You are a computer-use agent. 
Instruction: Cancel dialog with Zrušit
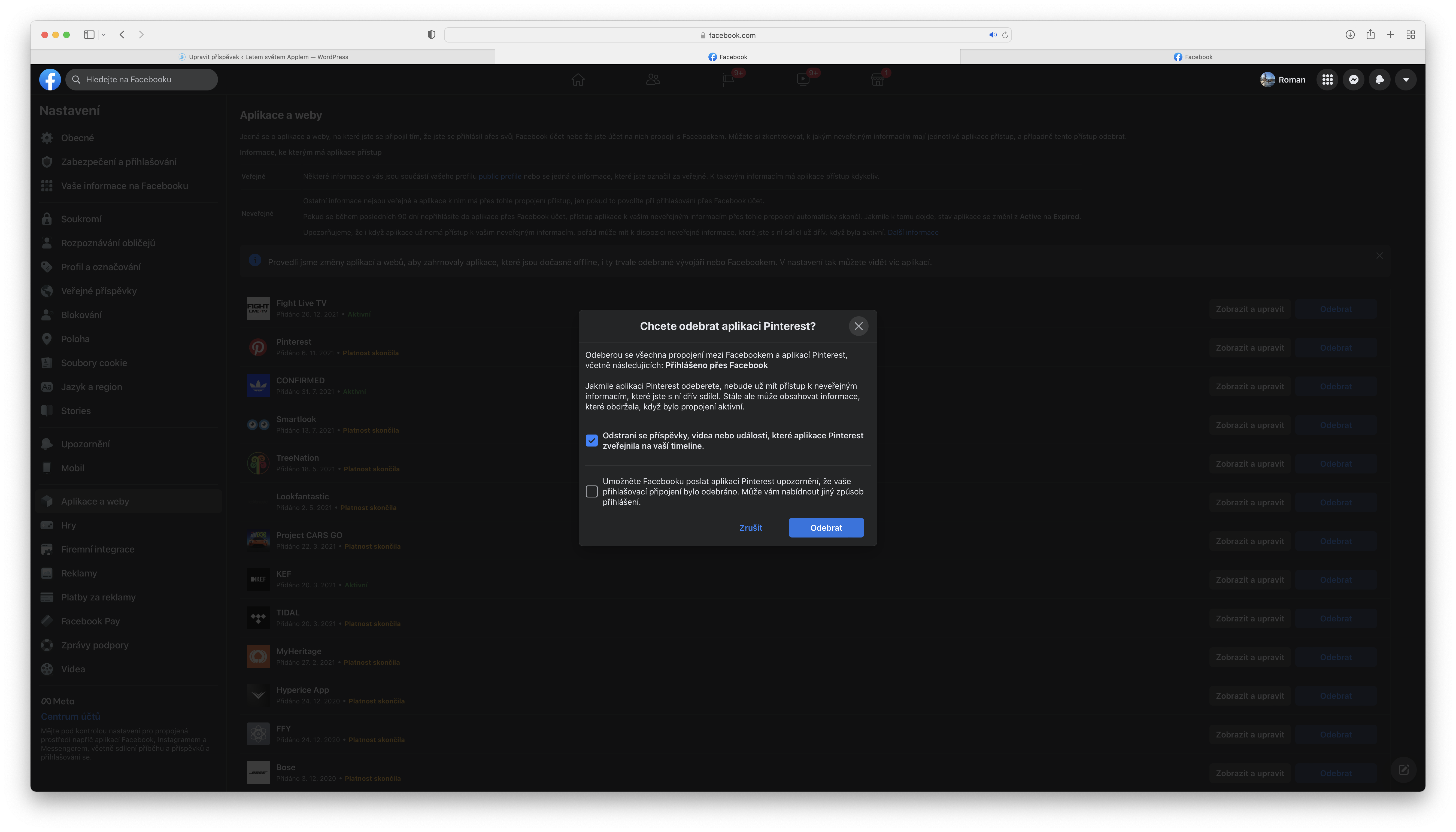coord(750,527)
